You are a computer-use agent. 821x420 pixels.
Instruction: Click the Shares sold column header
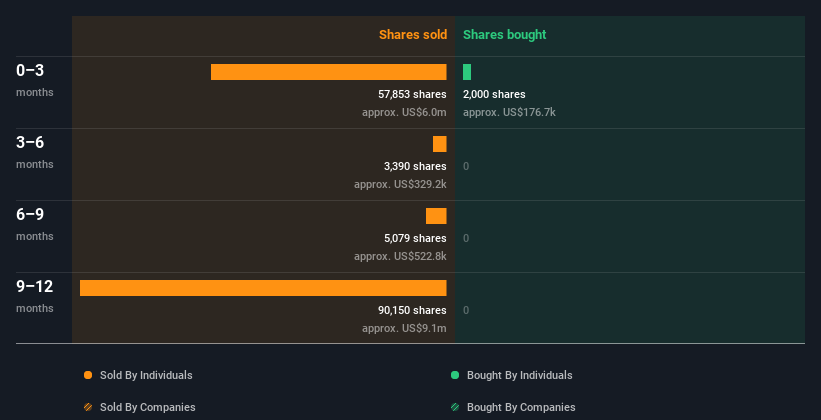413,35
